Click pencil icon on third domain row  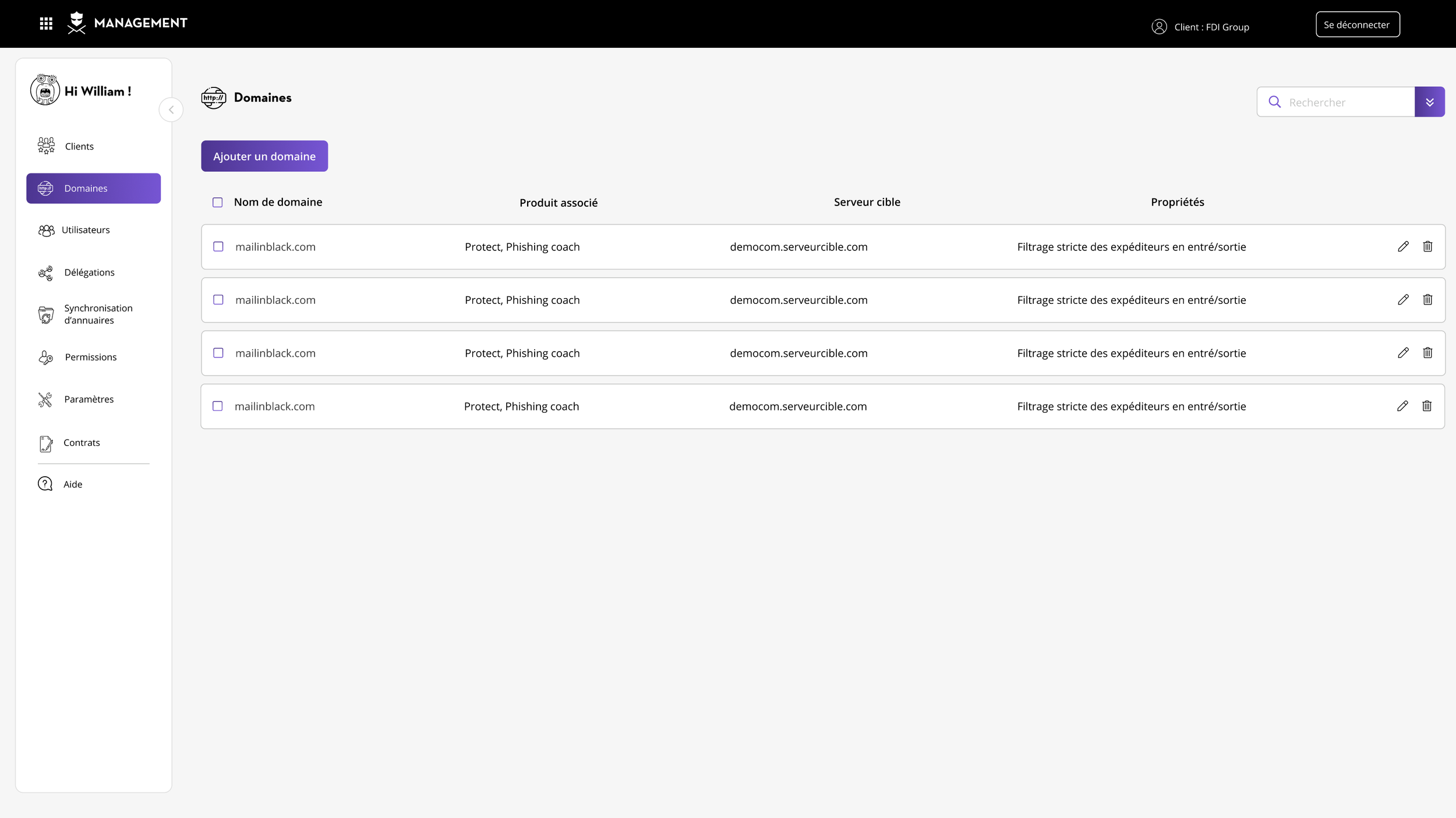(x=1403, y=353)
